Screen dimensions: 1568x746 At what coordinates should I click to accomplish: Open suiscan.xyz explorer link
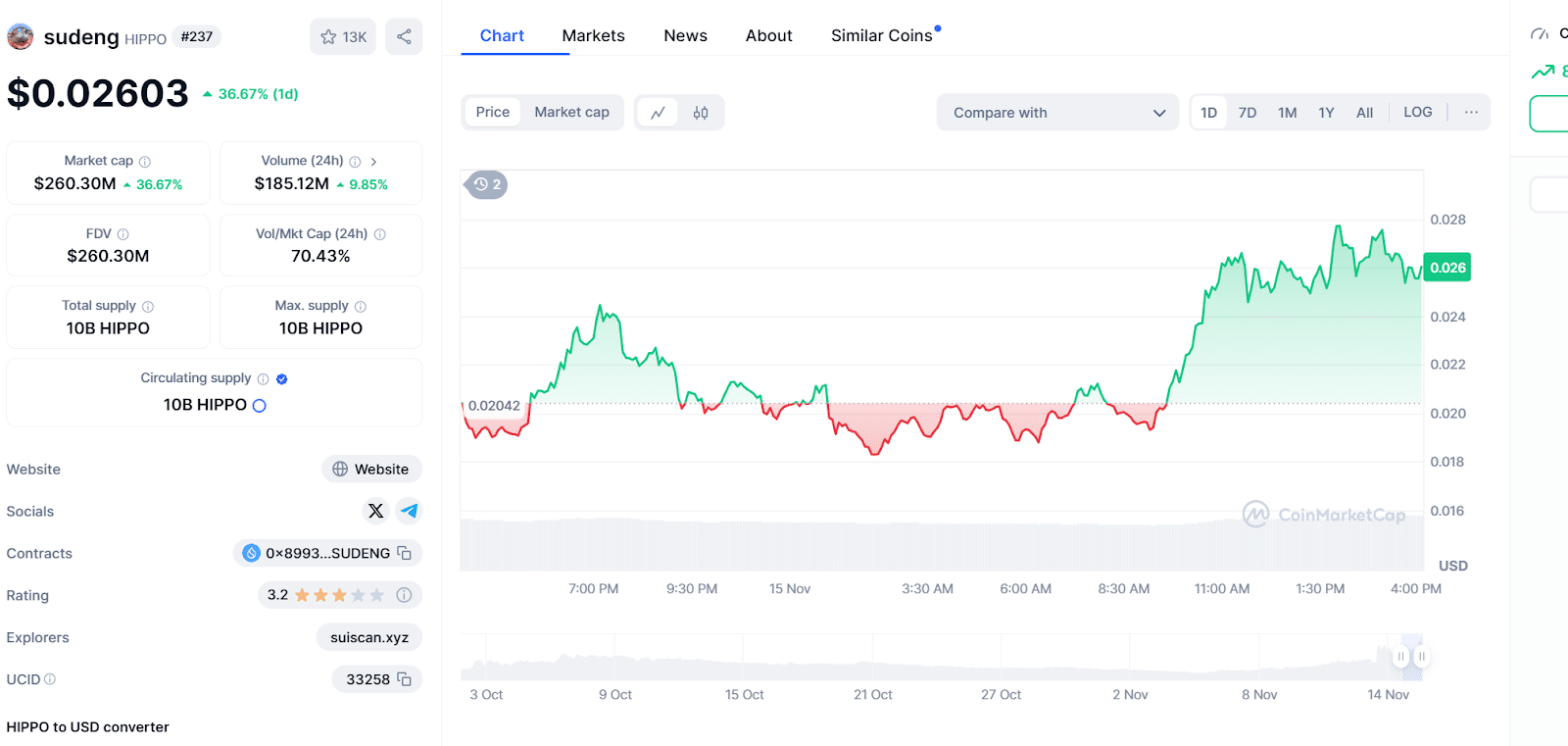[369, 637]
